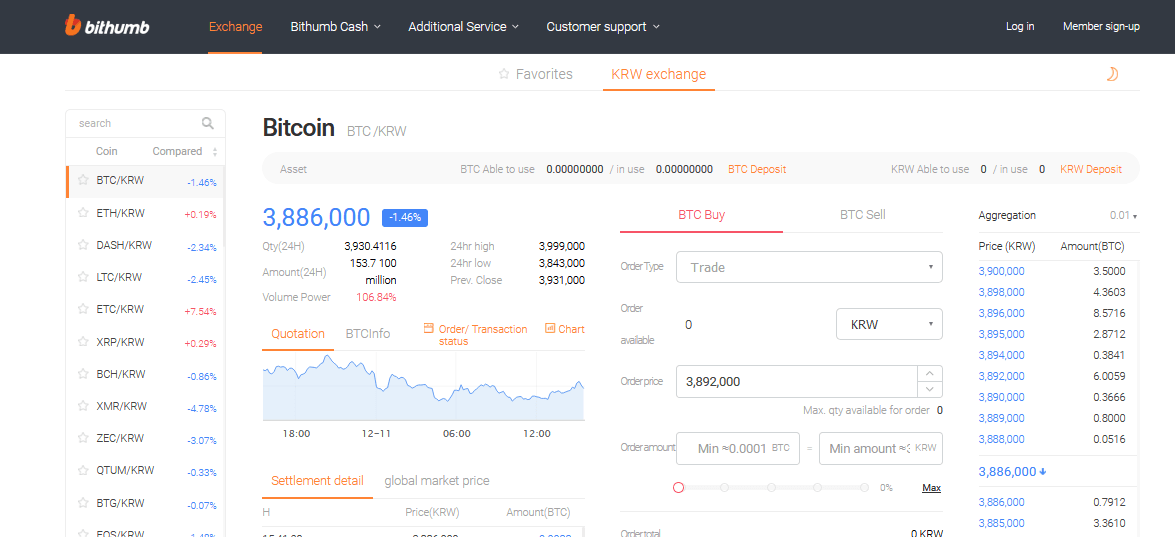The image size is (1175, 537).
Task: Open the global market price tab
Action: [437, 481]
